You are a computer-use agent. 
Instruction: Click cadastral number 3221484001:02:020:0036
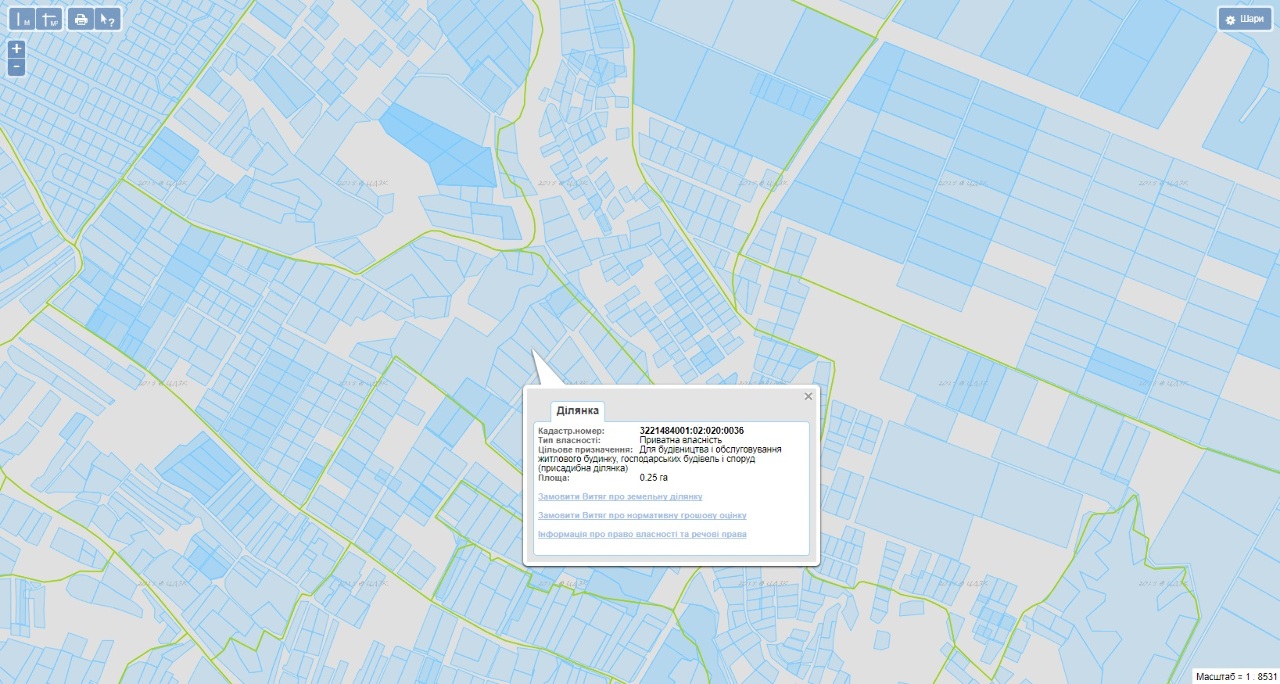point(692,431)
